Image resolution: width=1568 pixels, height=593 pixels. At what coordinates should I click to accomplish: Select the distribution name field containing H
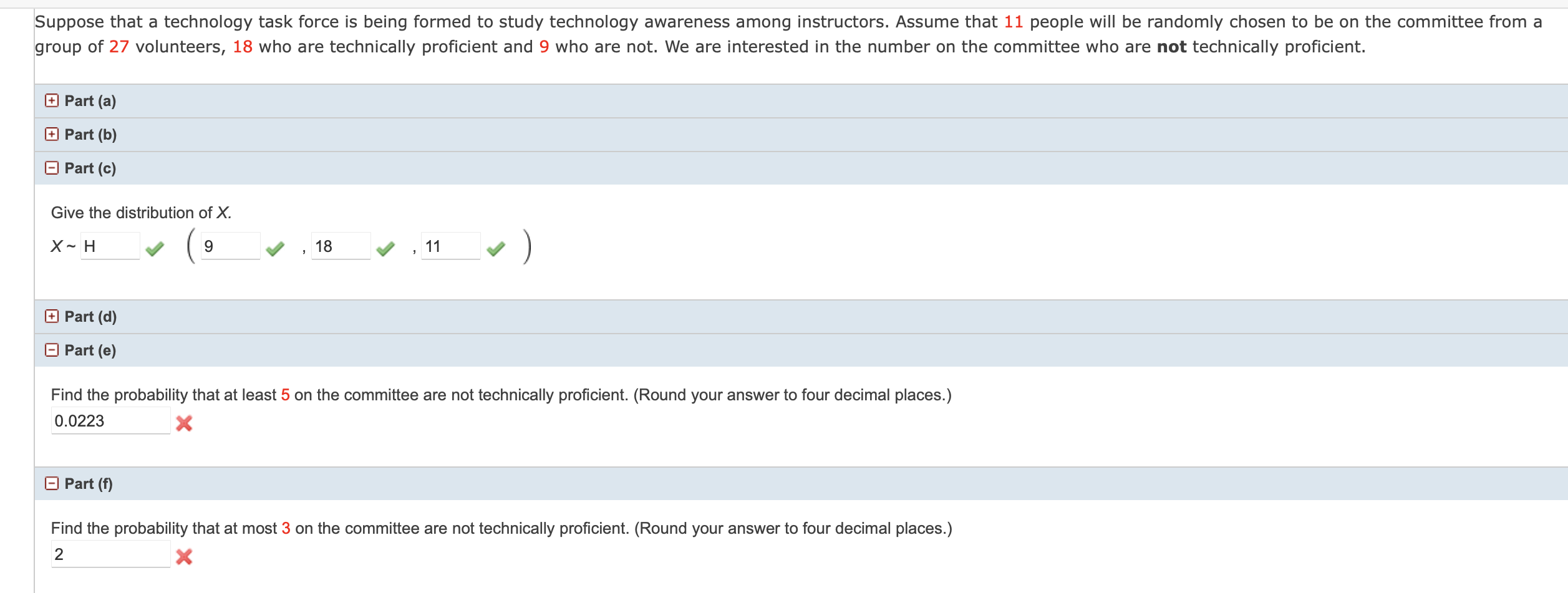click(109, 247)
